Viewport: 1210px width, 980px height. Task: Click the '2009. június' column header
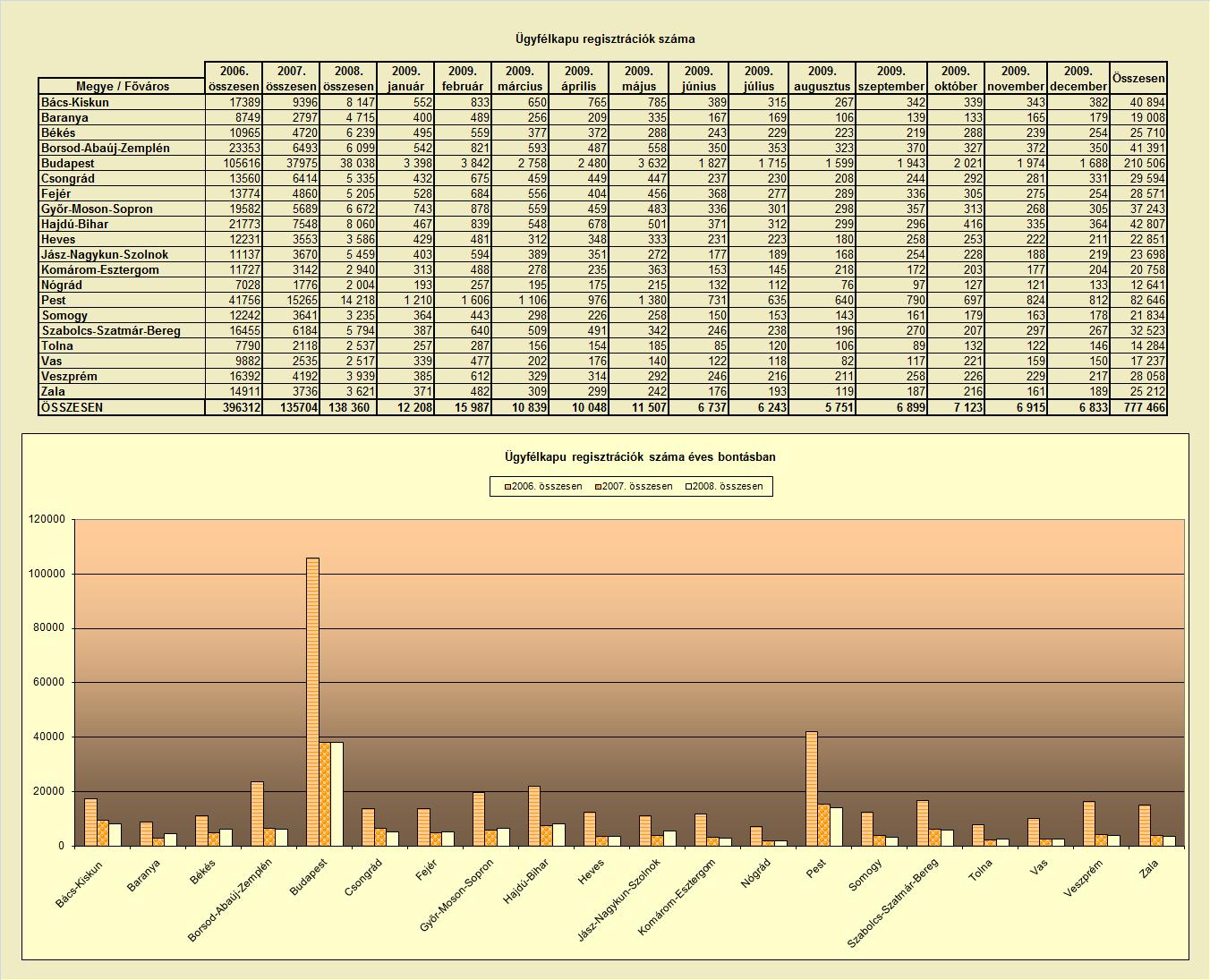699,78
